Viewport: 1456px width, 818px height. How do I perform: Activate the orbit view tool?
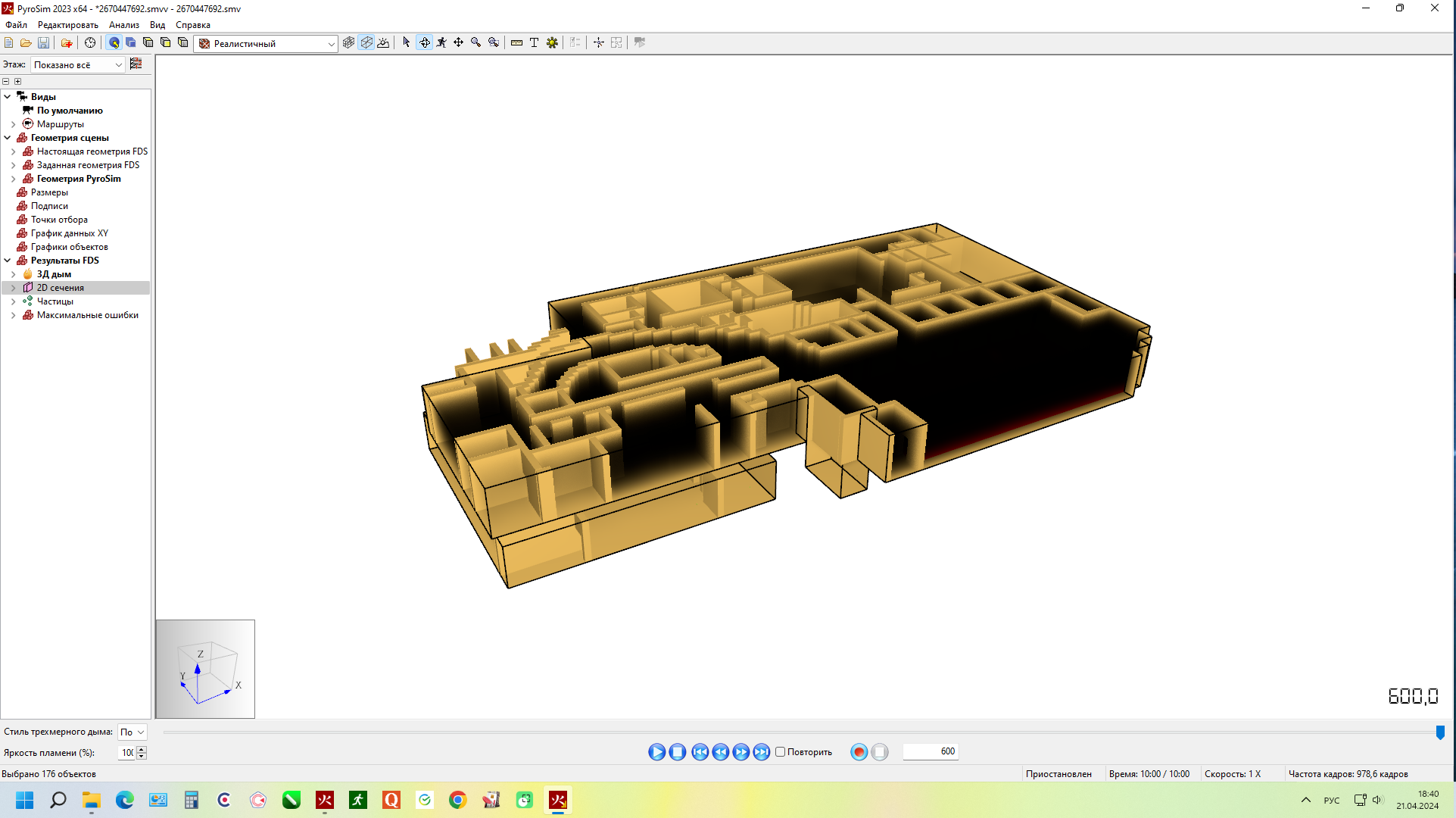click(x=425, y=43)
